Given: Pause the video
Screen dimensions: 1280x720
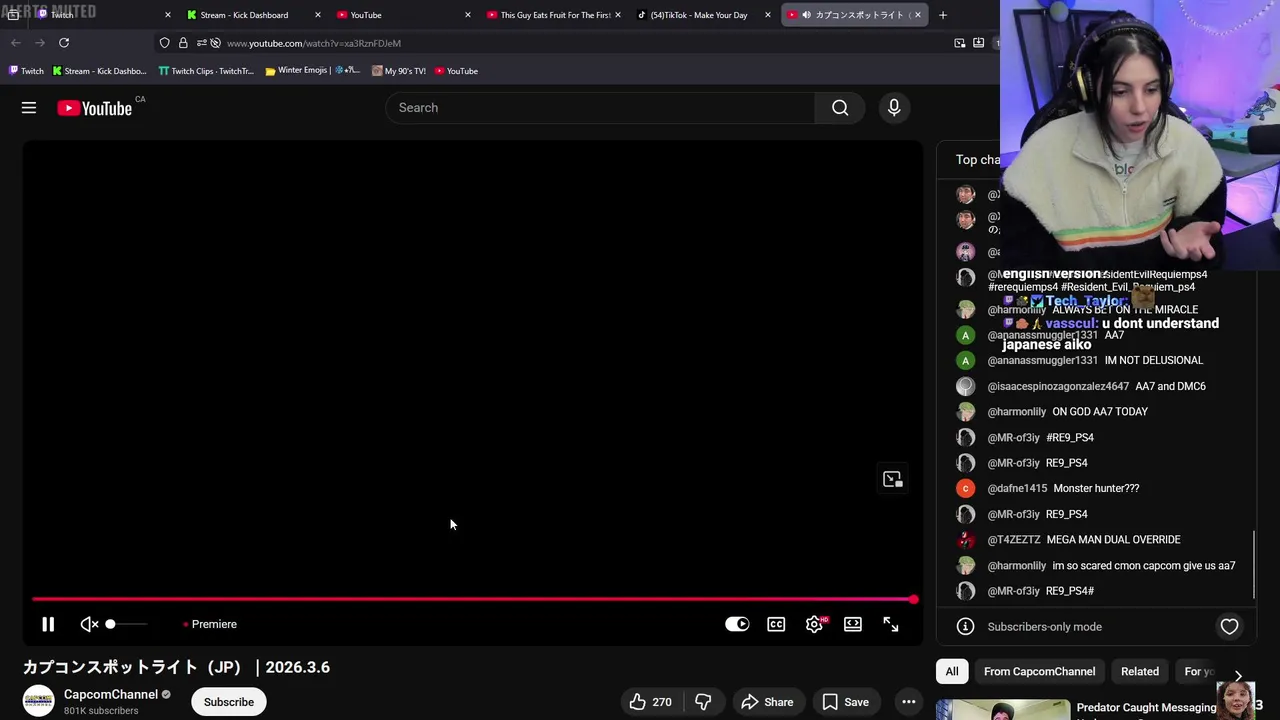Looking at the screenshot, I should (48, 624).
